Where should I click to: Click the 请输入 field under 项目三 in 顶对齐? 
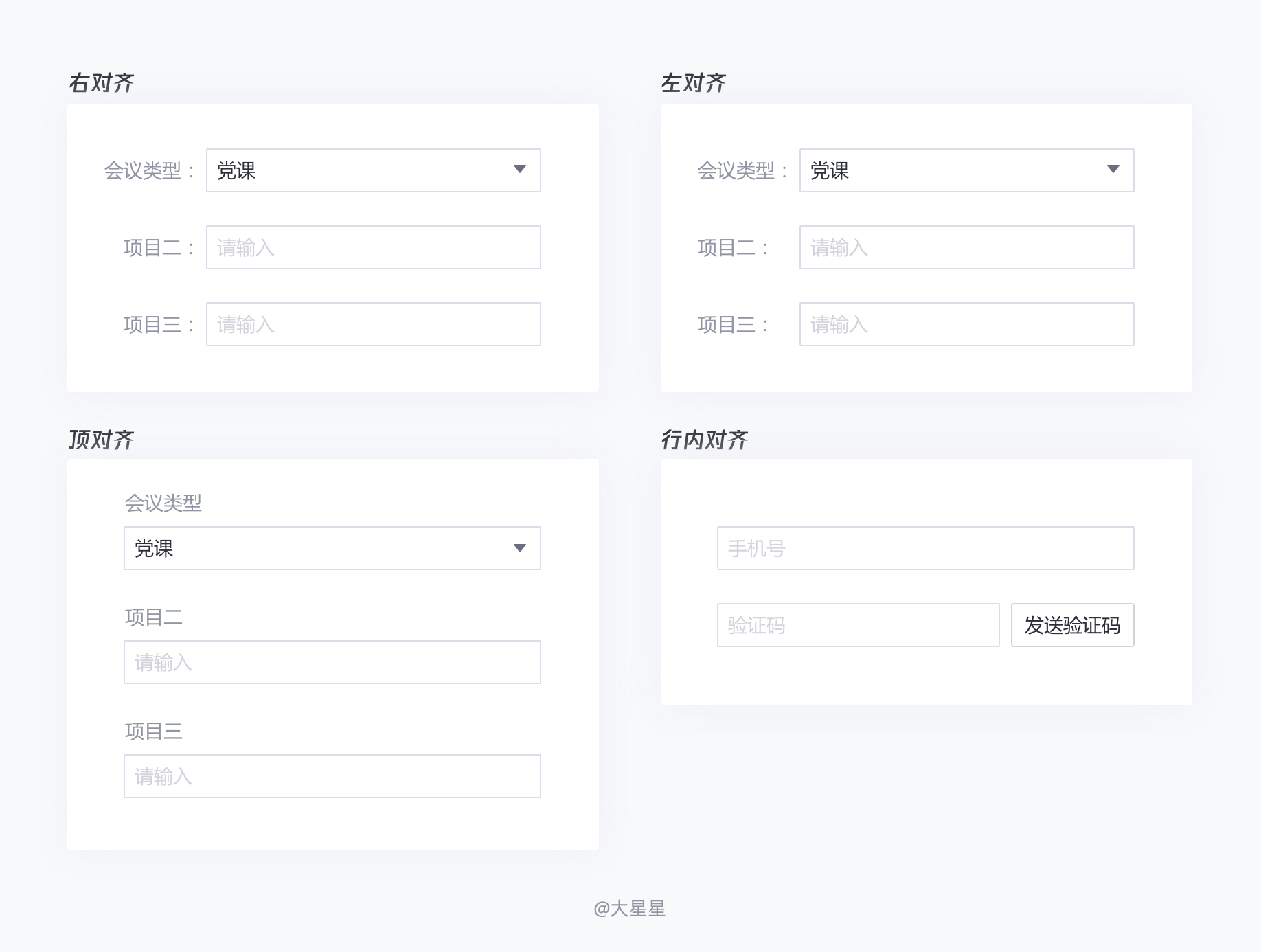[332, 775]
